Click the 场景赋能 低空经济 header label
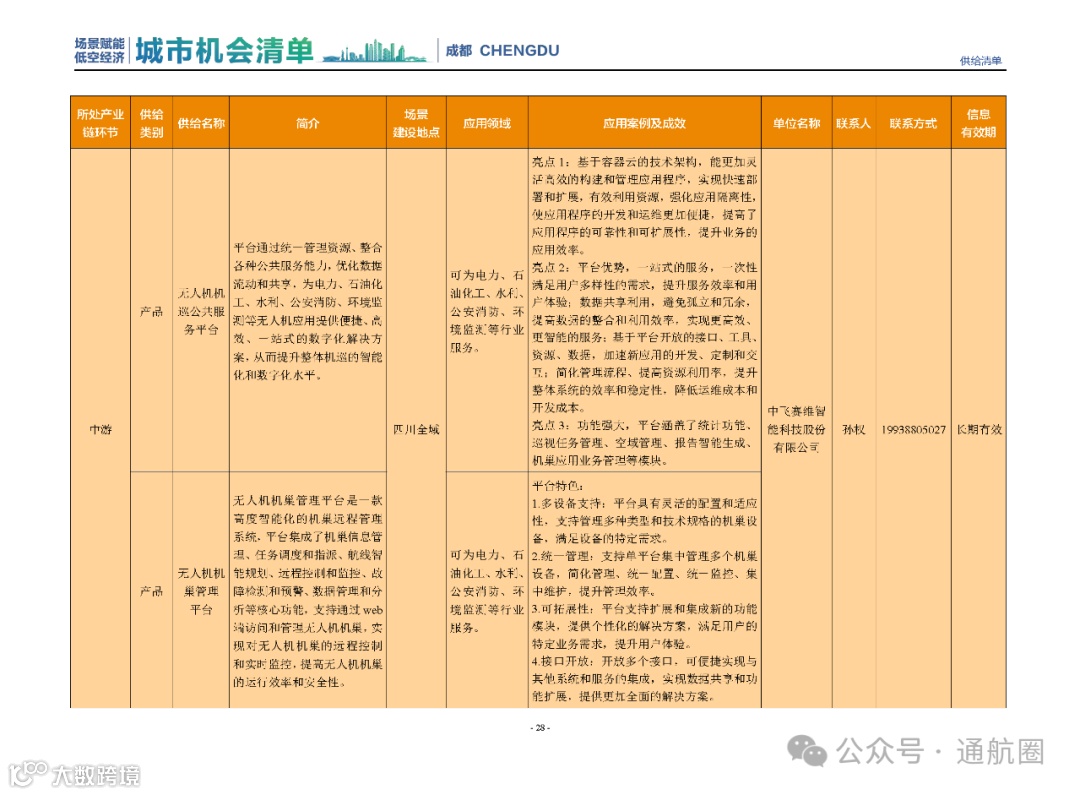The height and width of the screenshot is (795, 1080). click(x=100, y=50)
